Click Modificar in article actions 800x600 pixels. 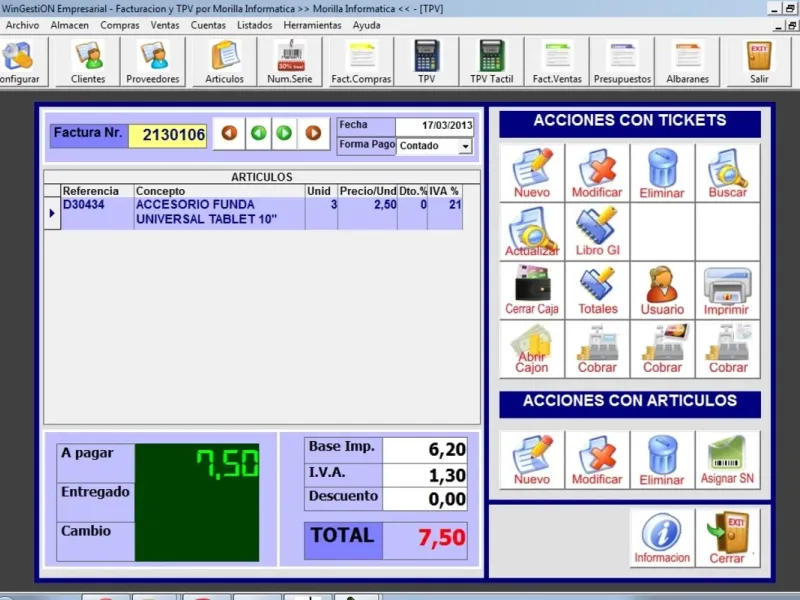coord(597,460)
